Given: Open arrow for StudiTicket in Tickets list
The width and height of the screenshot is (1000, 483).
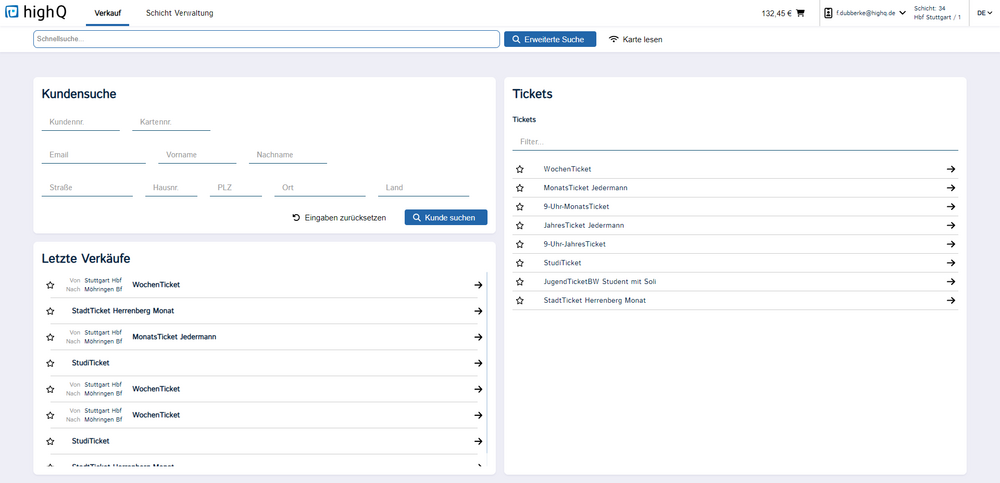Looking at the screenshot, I should pyautogui.click(x=951, y=263).
